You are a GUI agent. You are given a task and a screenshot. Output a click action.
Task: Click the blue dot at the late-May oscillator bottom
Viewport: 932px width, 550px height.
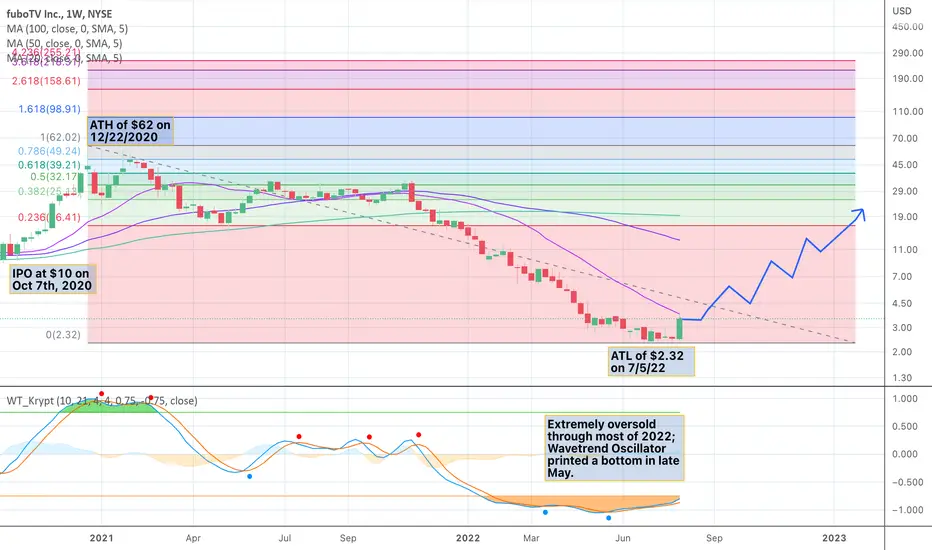[608, 518]
